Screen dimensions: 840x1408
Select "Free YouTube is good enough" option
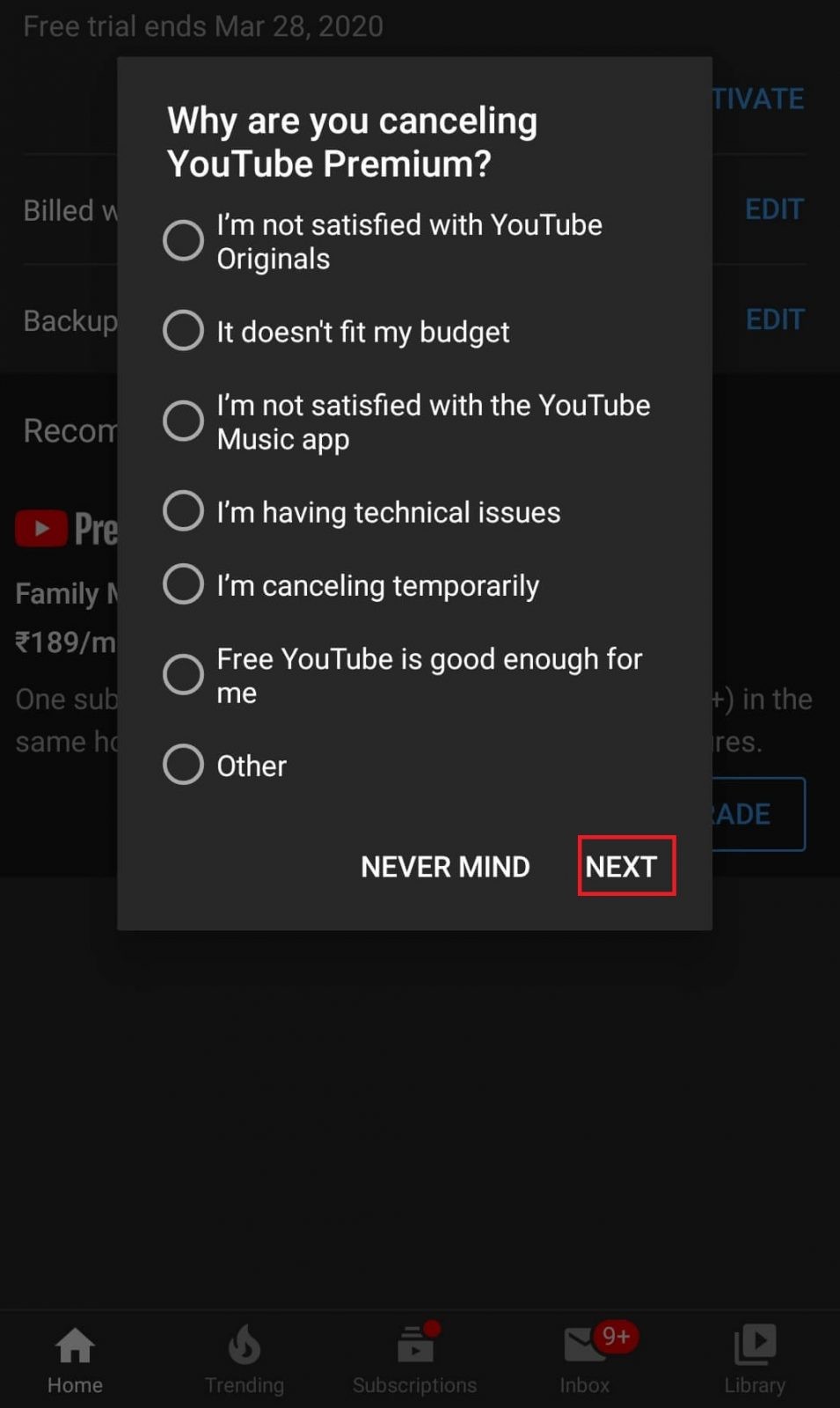183,674
